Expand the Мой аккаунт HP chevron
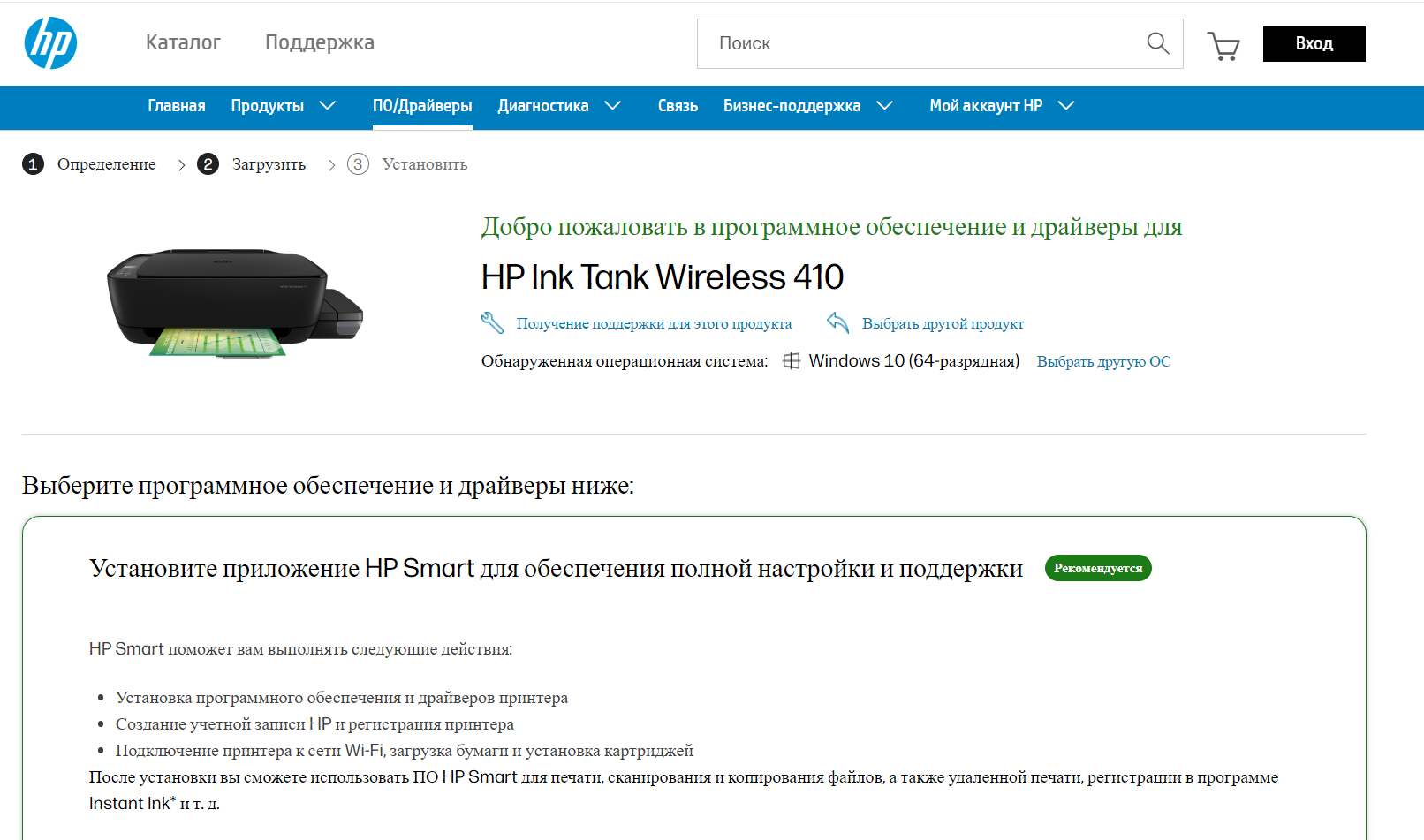1424x840 pixels. coord(1066,106)
